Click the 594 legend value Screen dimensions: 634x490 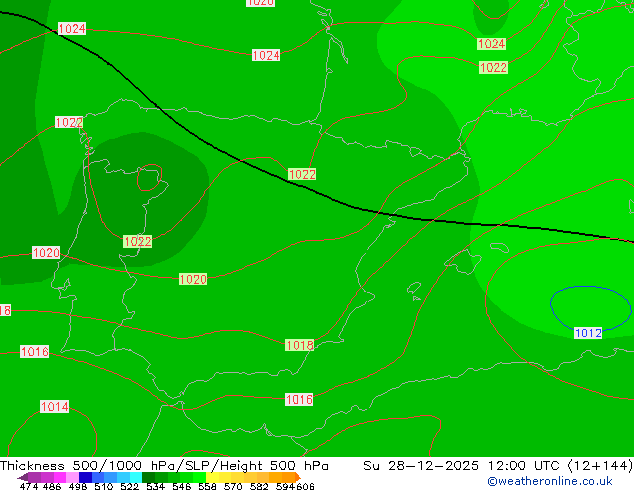pos(285,486)
